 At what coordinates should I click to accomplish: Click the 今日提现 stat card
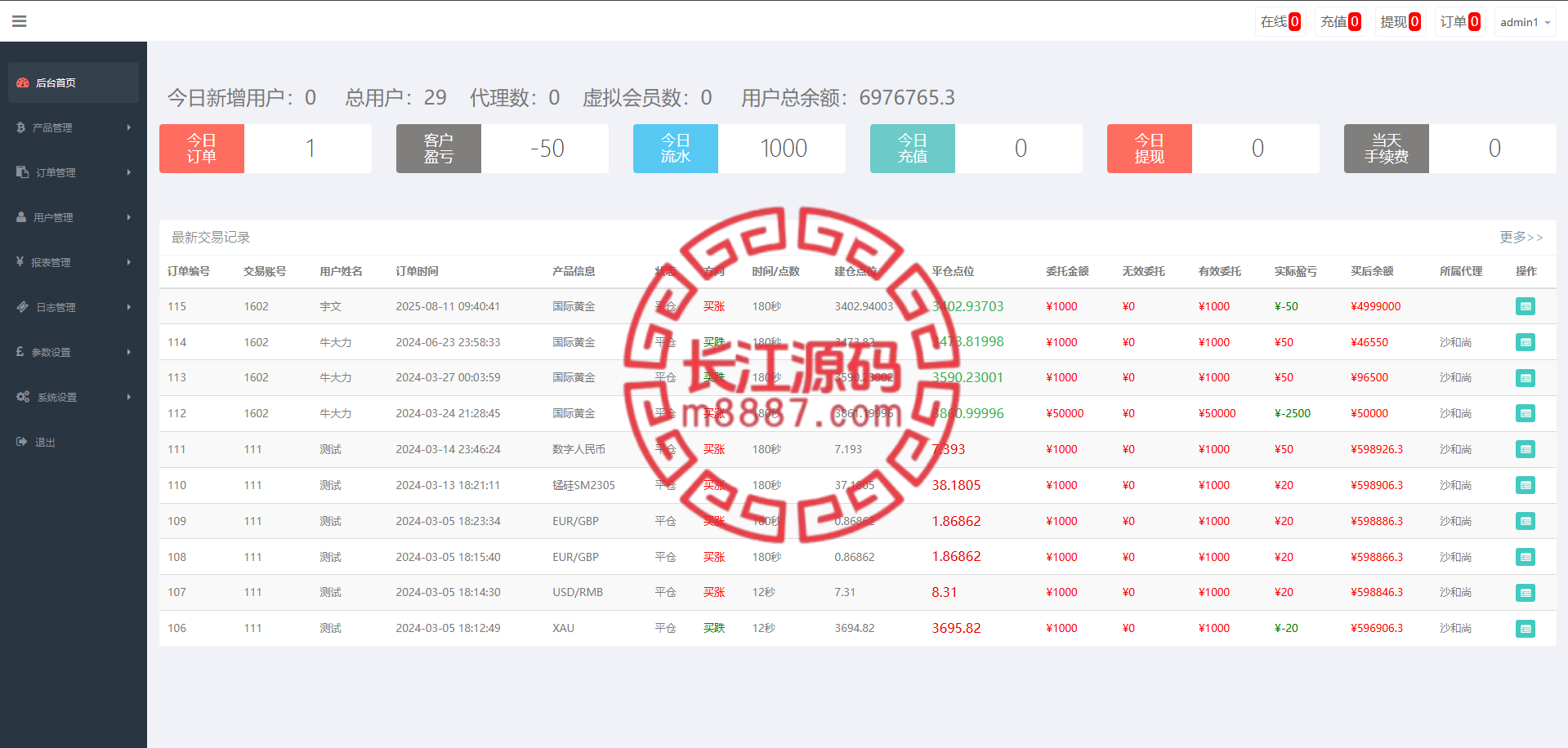coord(1213,149)
